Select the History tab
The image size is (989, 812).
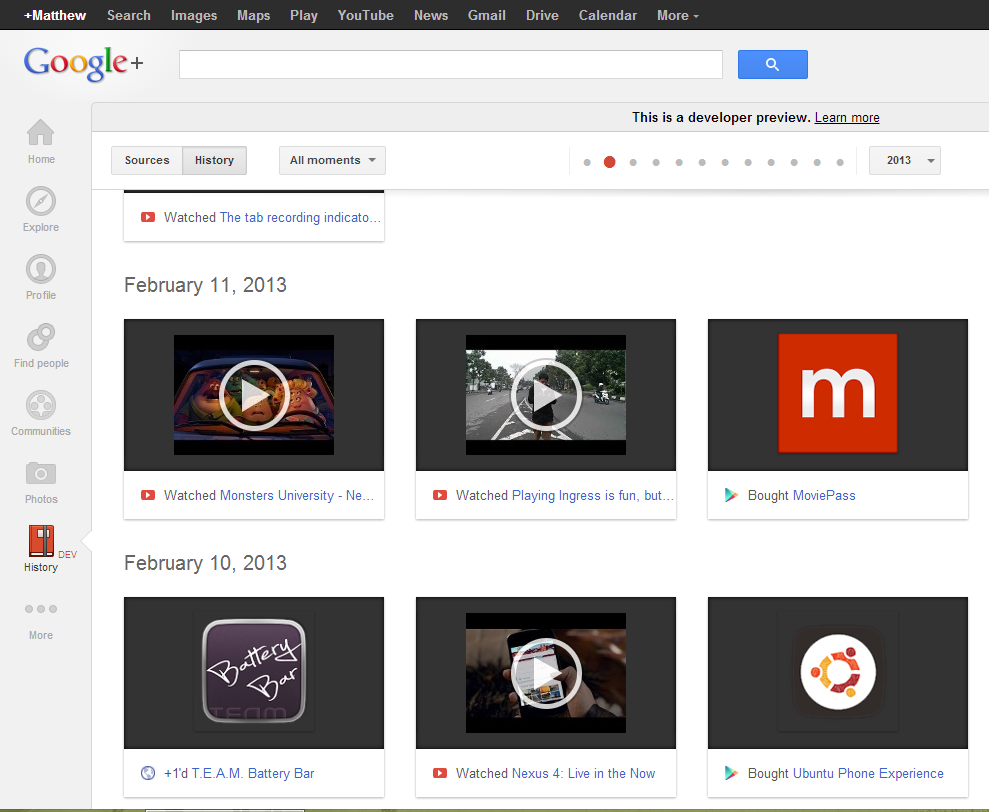(214, 160)
